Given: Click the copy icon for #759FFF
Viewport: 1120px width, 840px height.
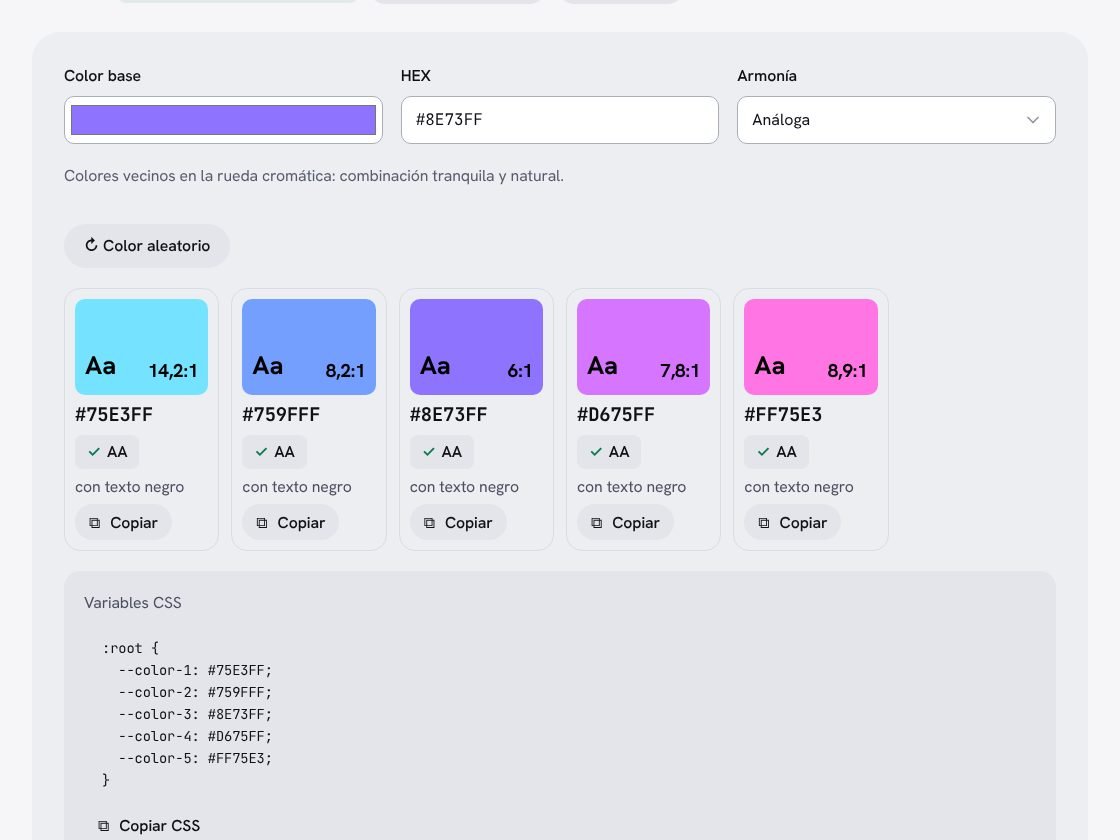Looking at the screenshot, I should pyautogui.click(x=262, y=523).
